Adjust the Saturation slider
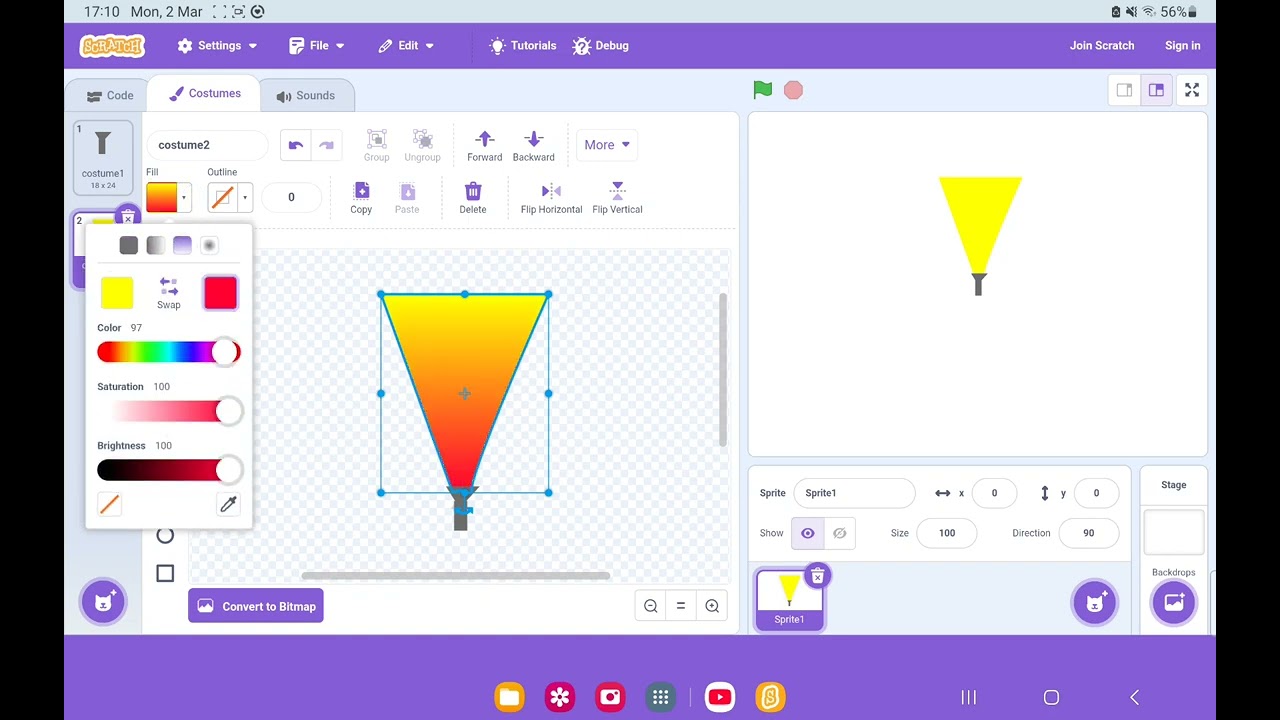The width and height of the screenshot is (1280, 720). [169, 411]
